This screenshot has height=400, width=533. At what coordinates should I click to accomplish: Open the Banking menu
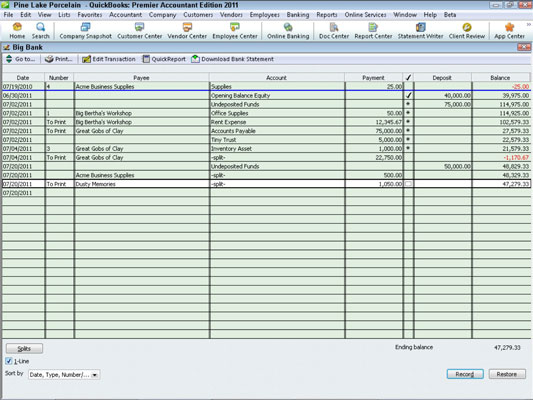[x=298, y=15]
